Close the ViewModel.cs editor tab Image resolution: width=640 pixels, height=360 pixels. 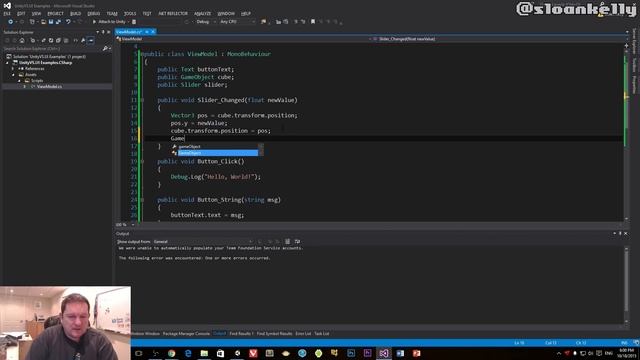pyautogui.click(x=153, y=31)
